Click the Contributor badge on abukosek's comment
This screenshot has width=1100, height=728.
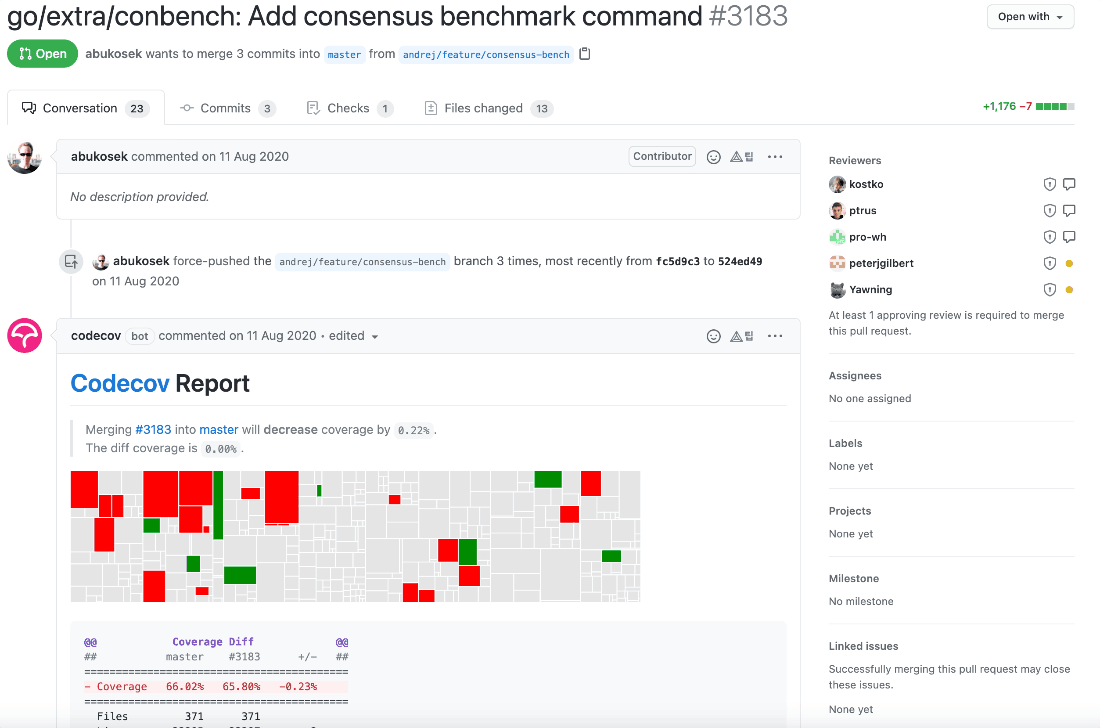662,156
